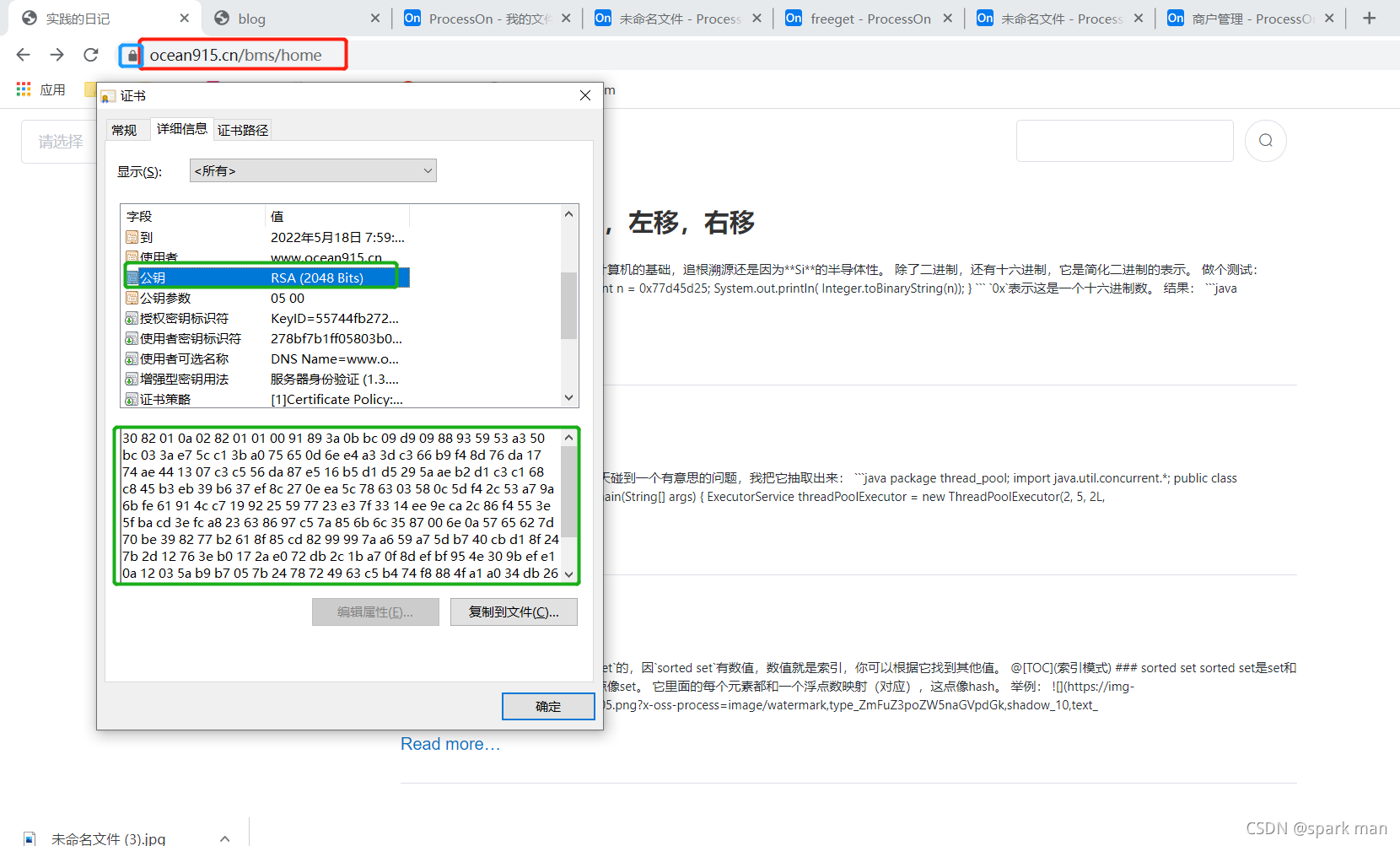Close the 'blog' browser tab
This screenshot has height=846, width=1400.
click(375, 18)
